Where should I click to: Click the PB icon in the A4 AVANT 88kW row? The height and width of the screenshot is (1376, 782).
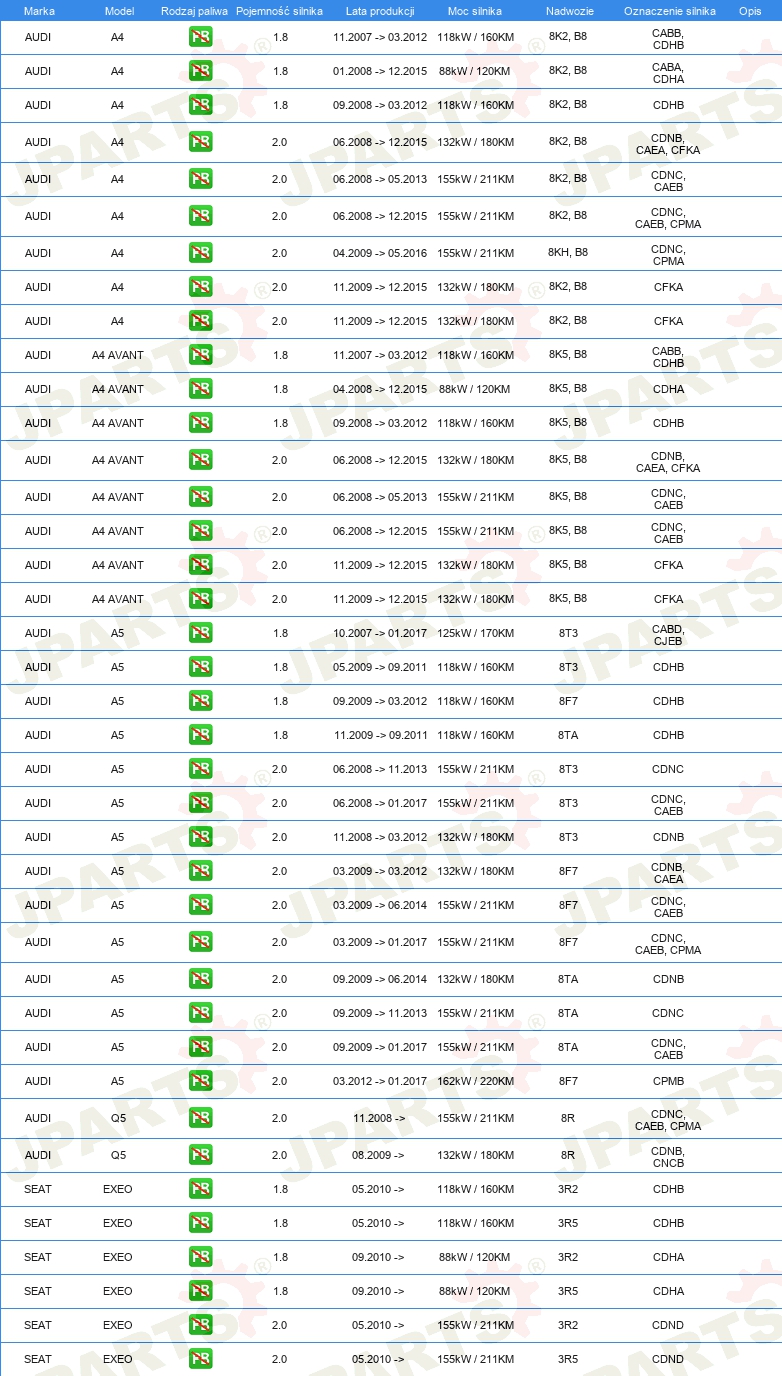pyautogui.click(x=201, y=389)
